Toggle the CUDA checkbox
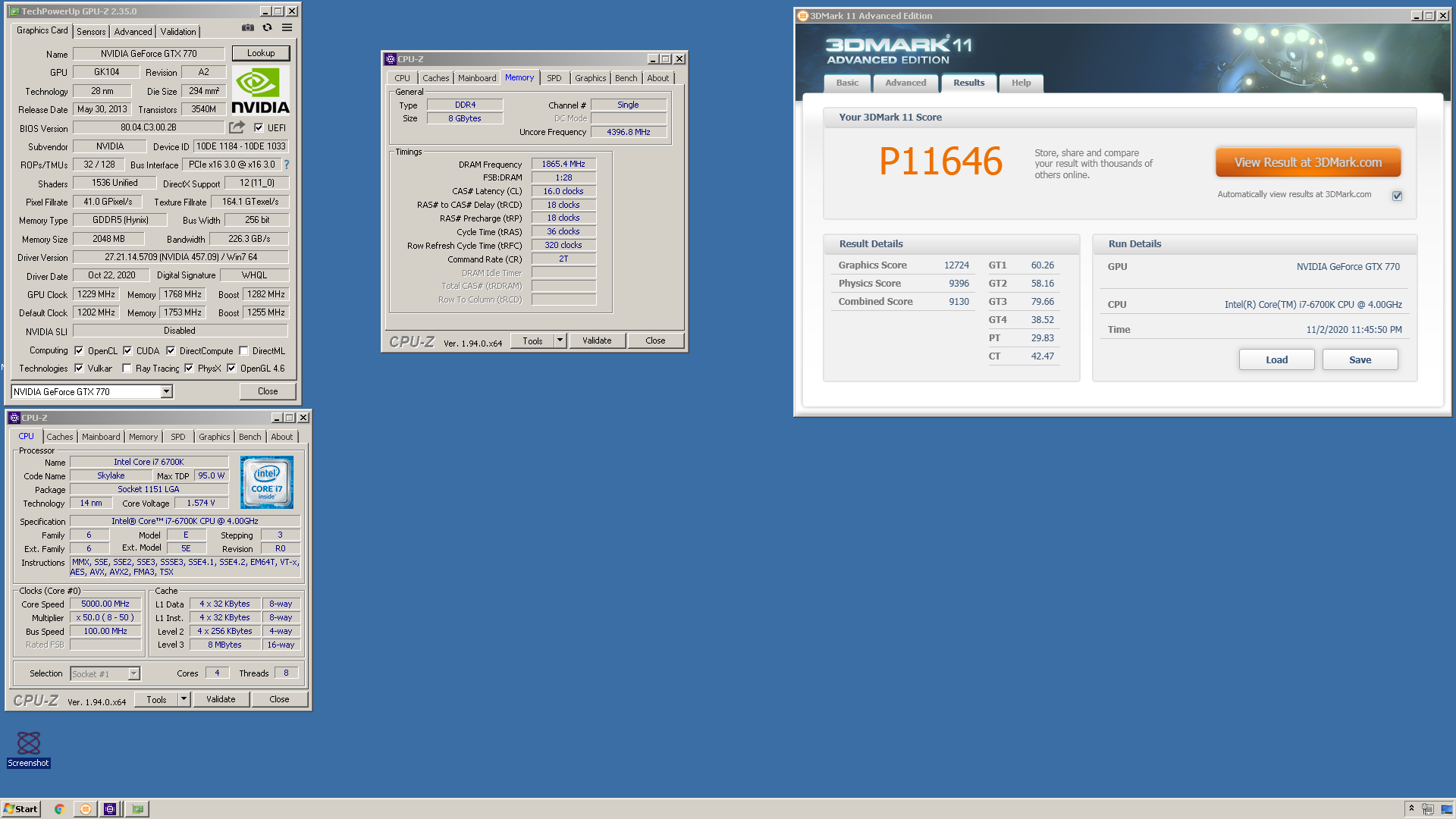 click(x=127, y=350)
